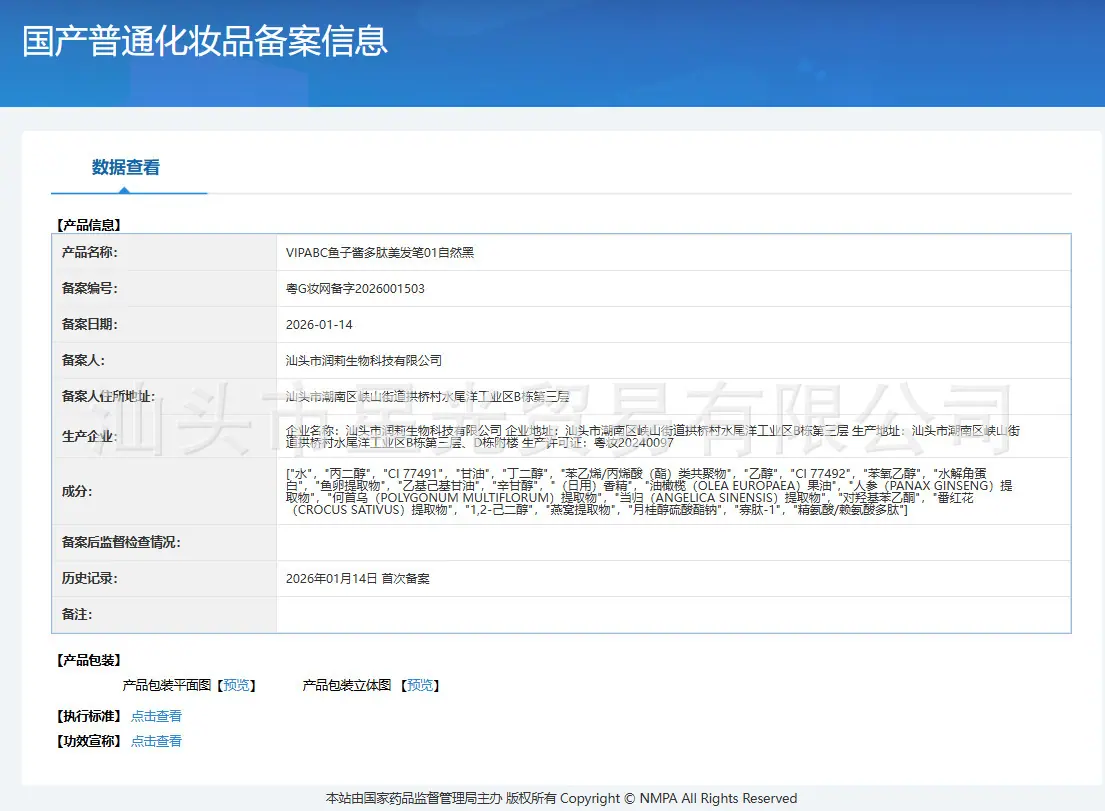Click the 备案人住所地址 address value

pyautogui.click(x=427, y=397)
